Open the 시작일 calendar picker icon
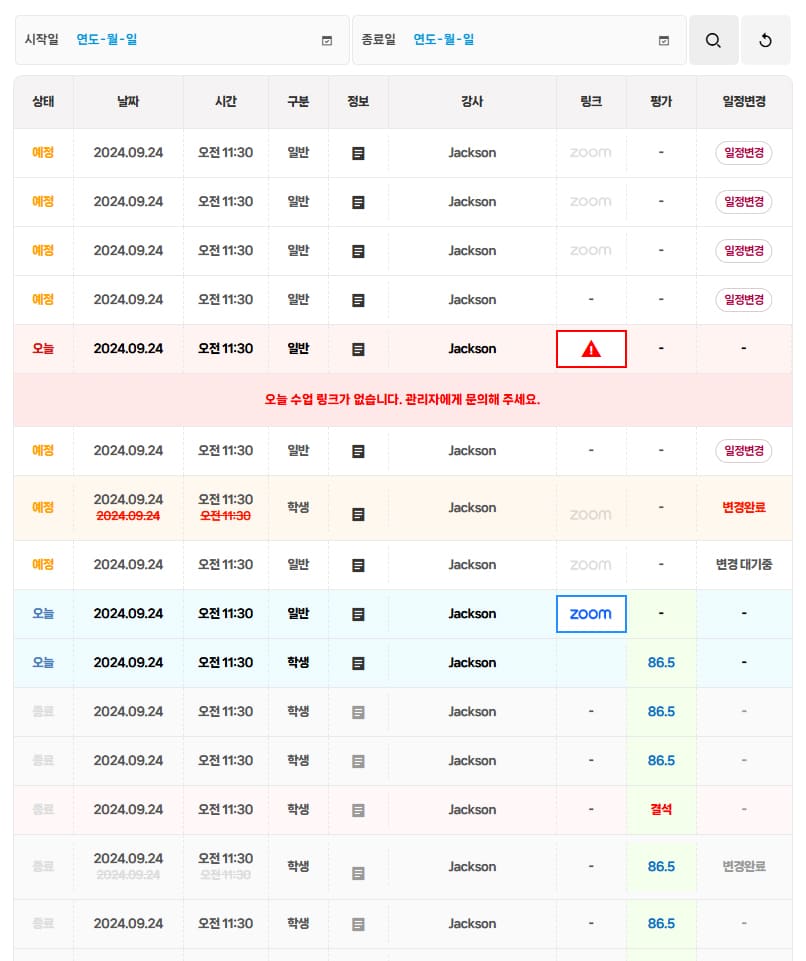The image size is (806, 961). tap(326, 40)
